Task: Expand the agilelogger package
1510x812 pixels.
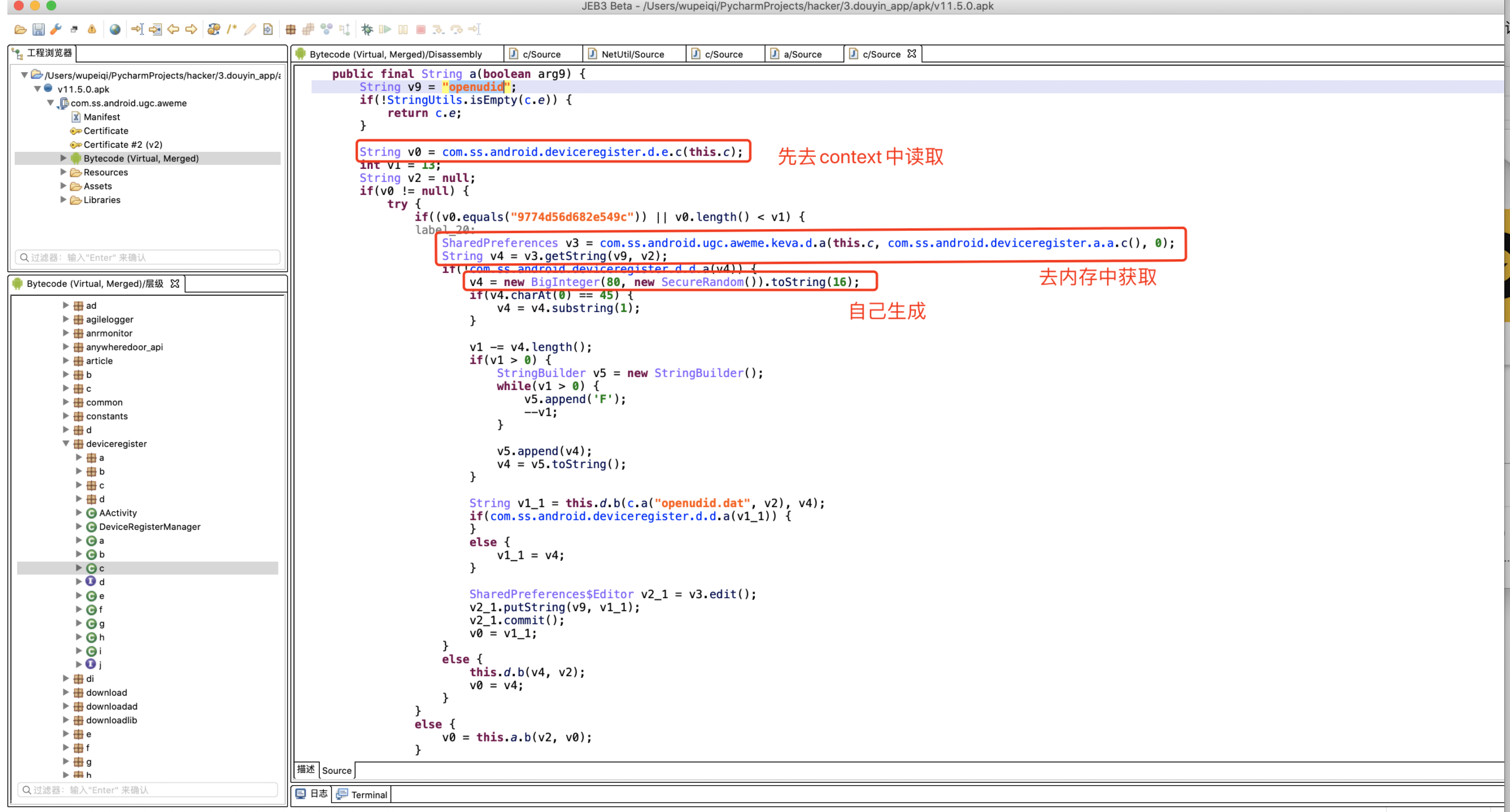Action: pos(65,318)
